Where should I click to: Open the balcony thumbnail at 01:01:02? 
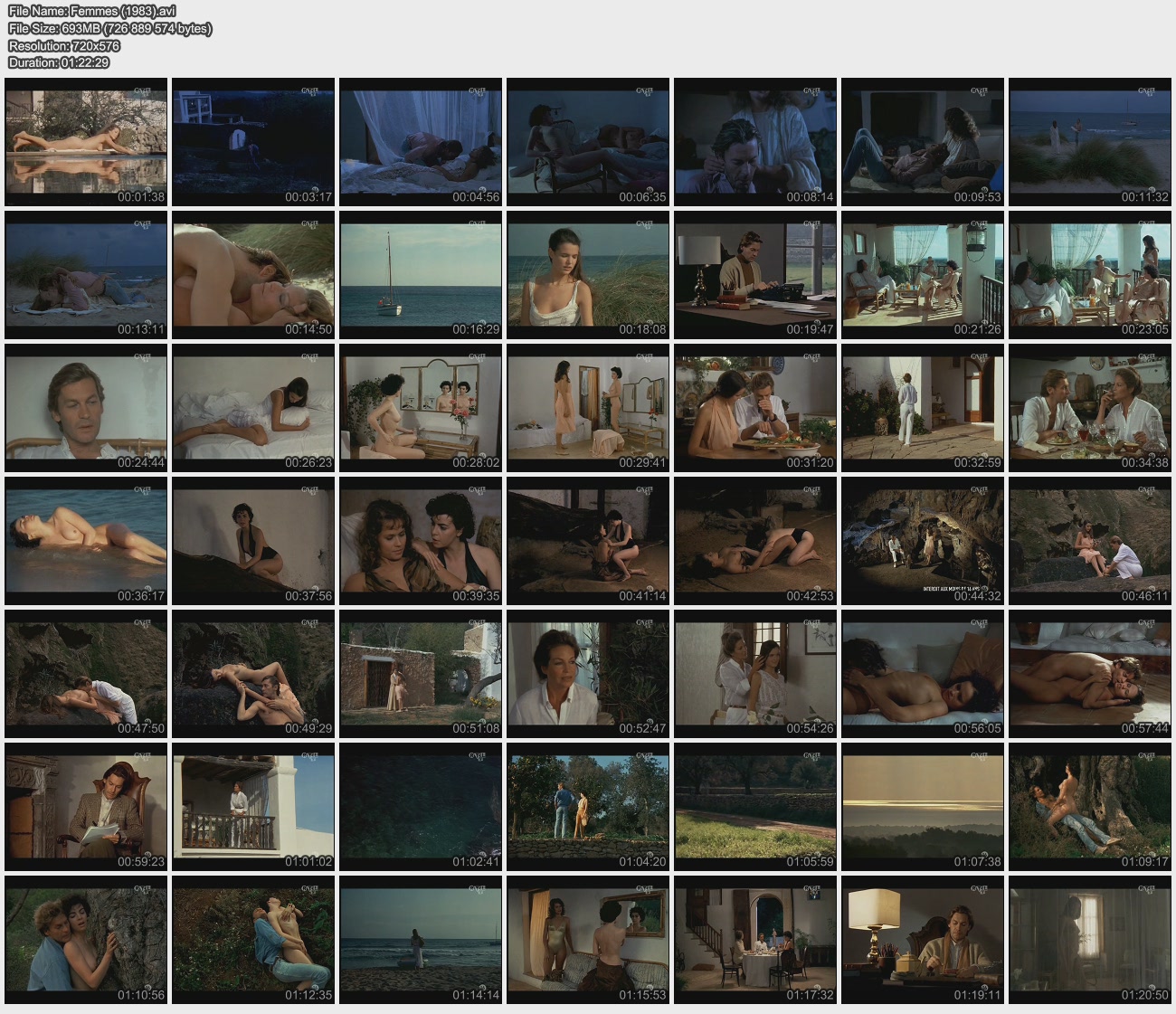pyautogui.click(x=253, y=807)
